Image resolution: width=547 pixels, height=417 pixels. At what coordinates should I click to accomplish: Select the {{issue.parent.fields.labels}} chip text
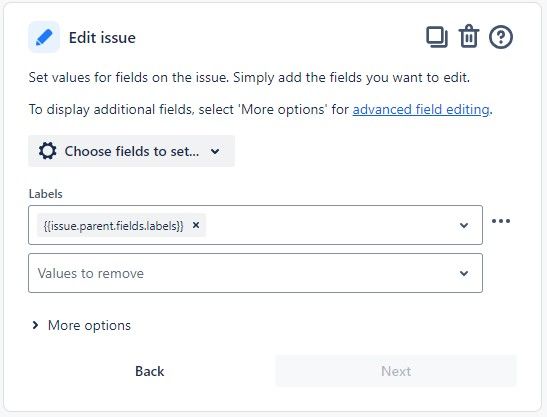point(113,226)
